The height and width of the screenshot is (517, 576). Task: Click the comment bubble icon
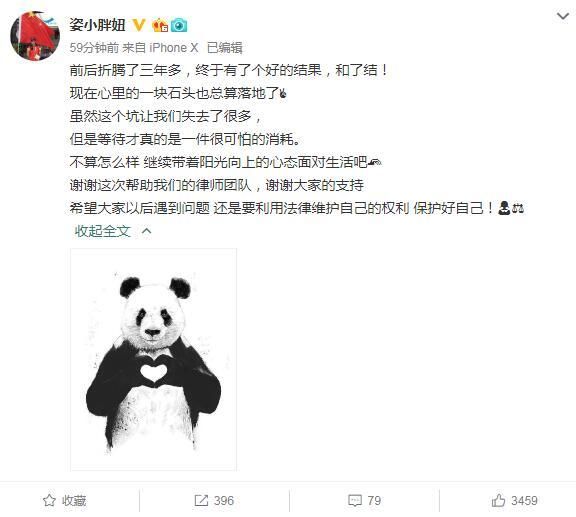[x=355, y=500]
